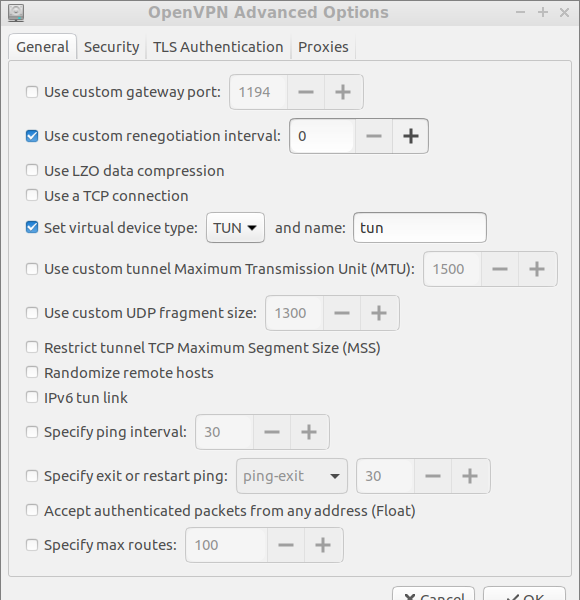Enable Randomize remote hosts
This screenshot has width=580, height=600.
pyautogui.click(x=32, y=372)
